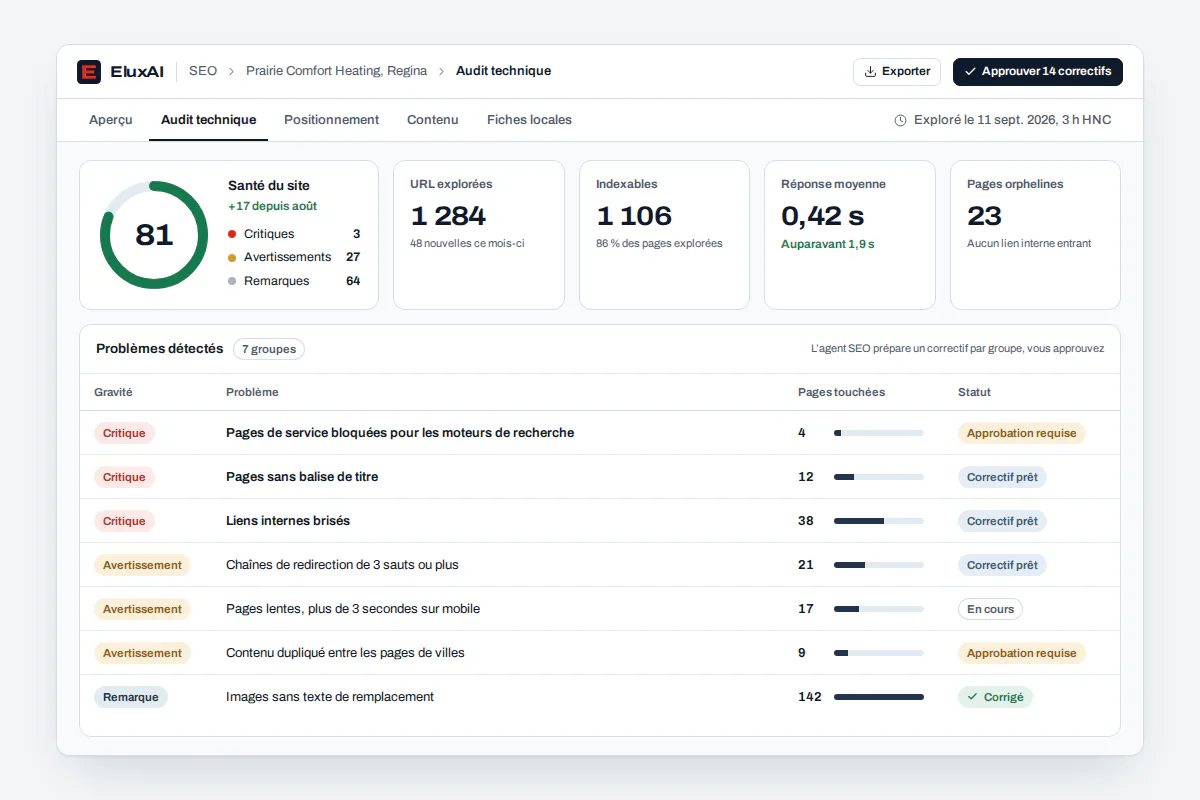Click Approbation requise for blocked service pages

[1022, 433]
